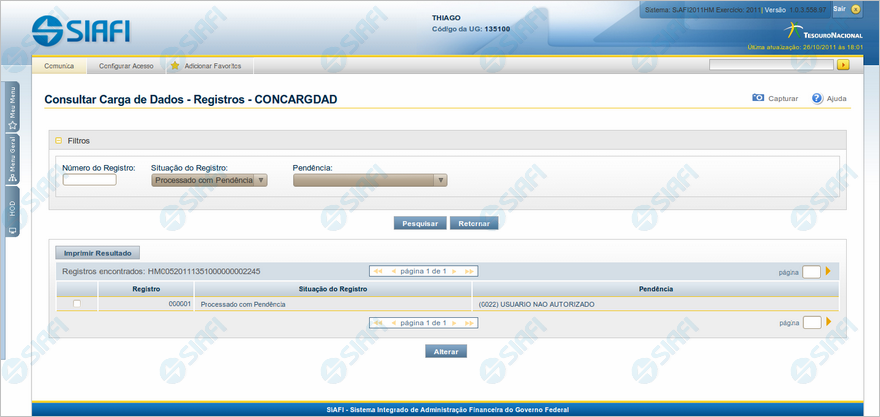The image size is (880, 417).
Task: Open the Configurar Acesso tab
Action: [x=126, y=65]
